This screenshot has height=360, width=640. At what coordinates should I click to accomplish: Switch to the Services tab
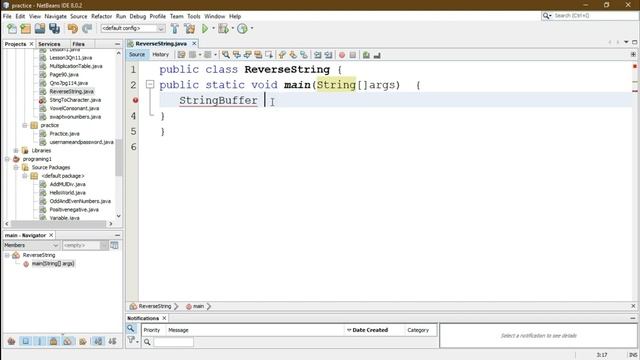49,44
